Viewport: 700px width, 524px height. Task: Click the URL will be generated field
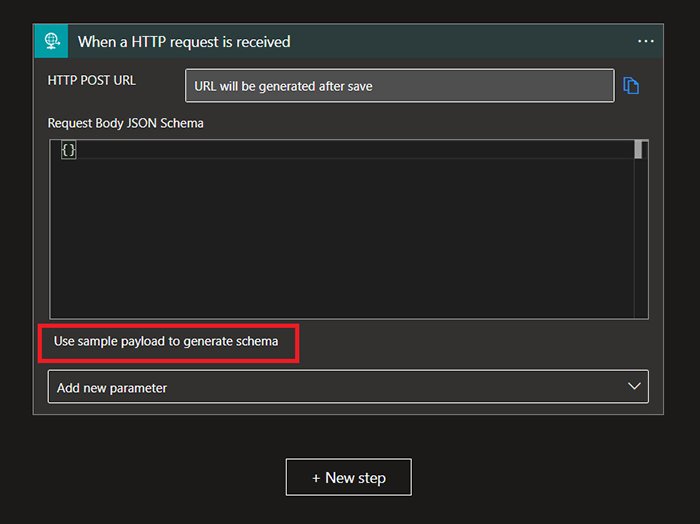click(x=399, y=86)
